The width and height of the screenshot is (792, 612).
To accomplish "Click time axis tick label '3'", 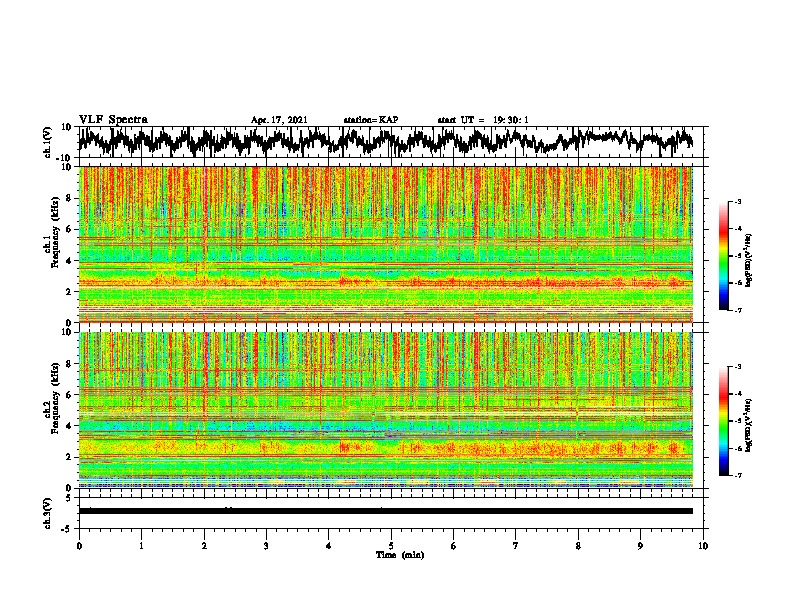I will pyautogui.click(x=266, y=546).
